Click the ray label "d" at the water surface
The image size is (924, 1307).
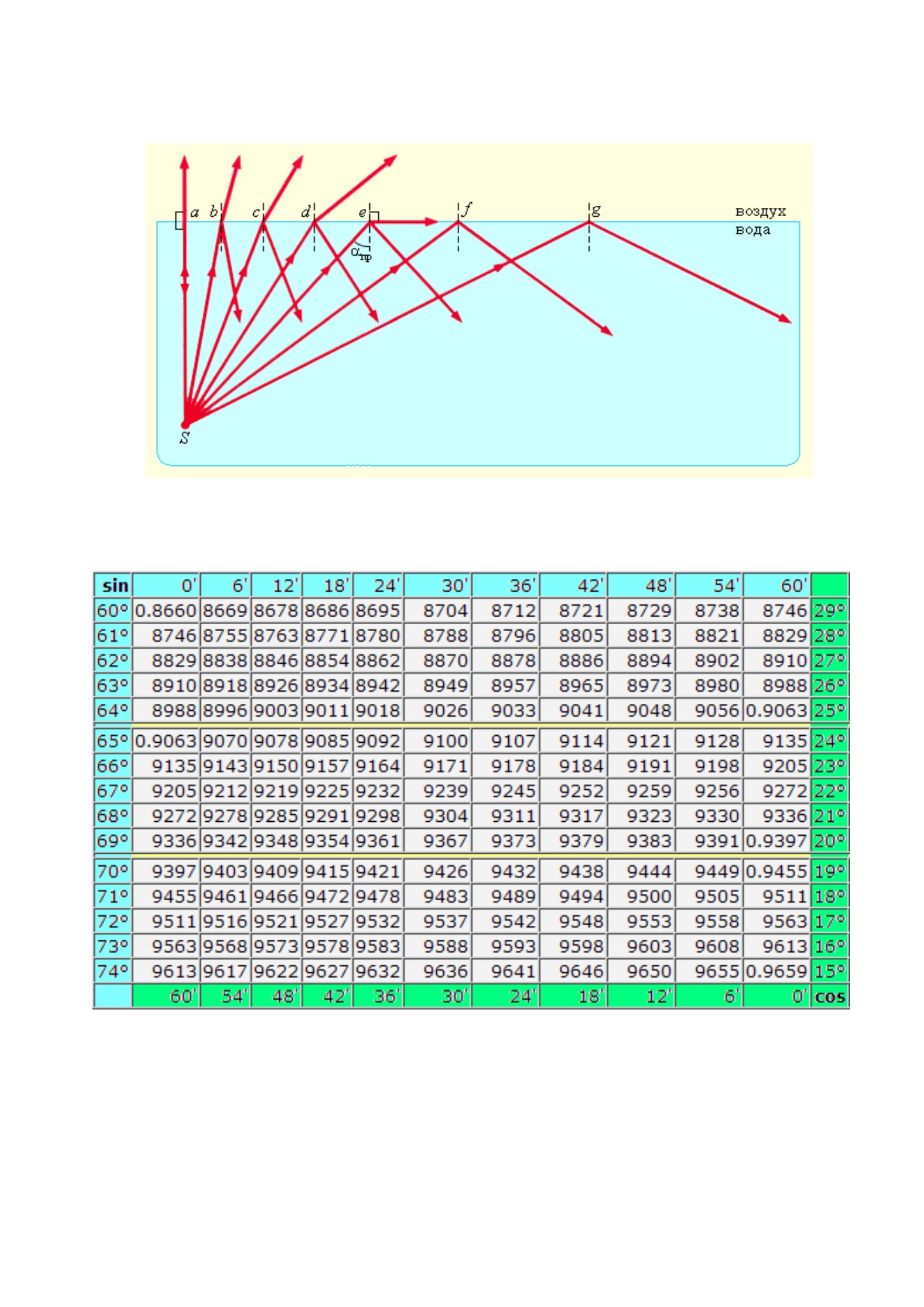(305, 212)
